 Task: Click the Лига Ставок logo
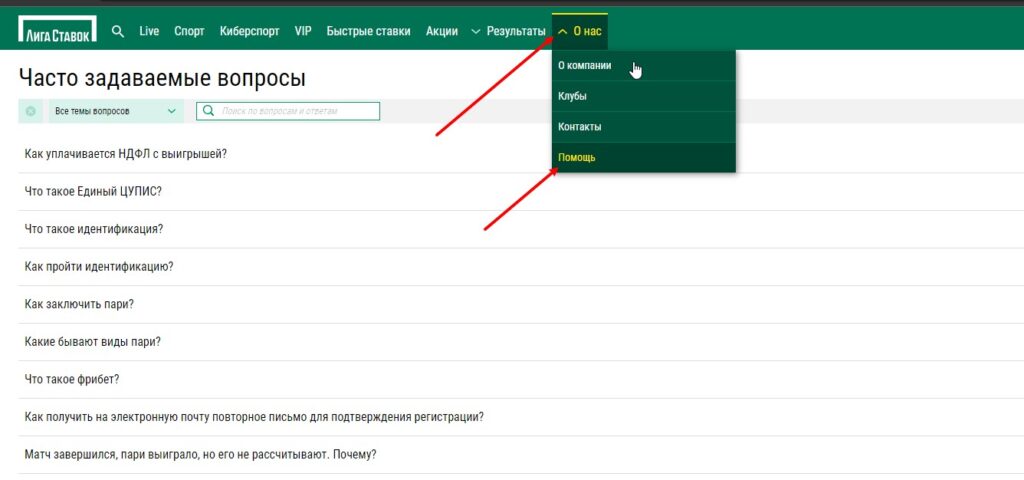point(57,30)
